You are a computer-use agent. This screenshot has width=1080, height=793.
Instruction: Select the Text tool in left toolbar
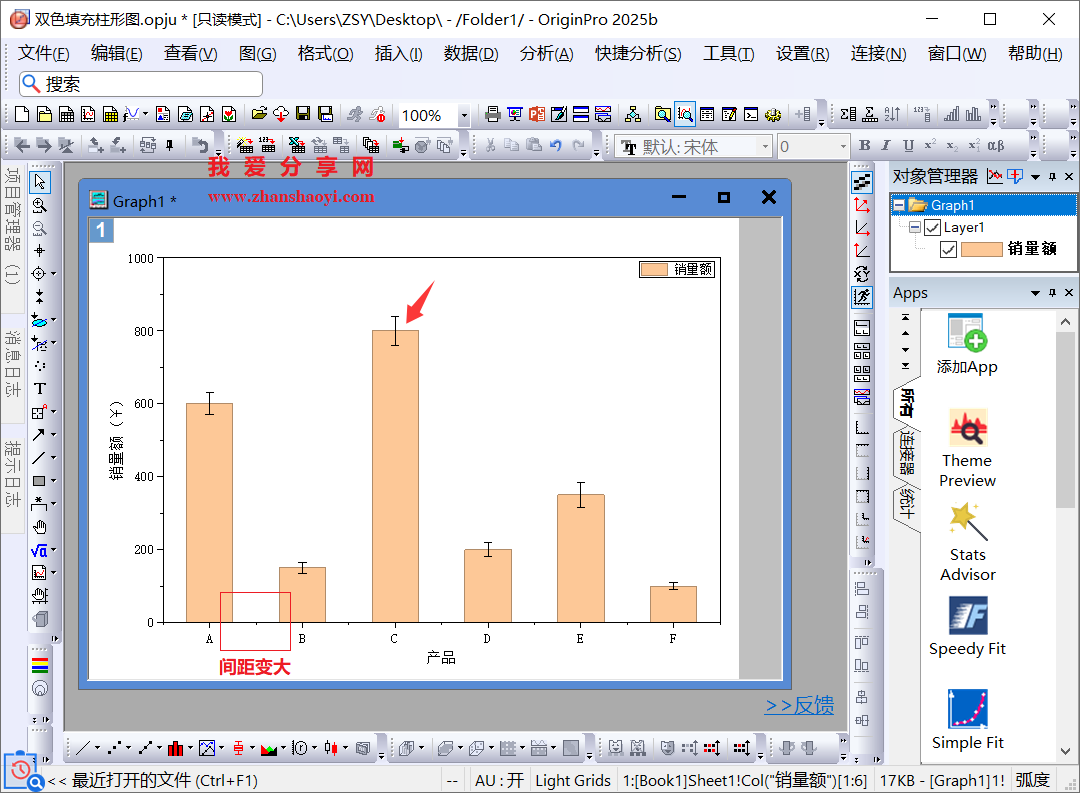click(40, 388)
